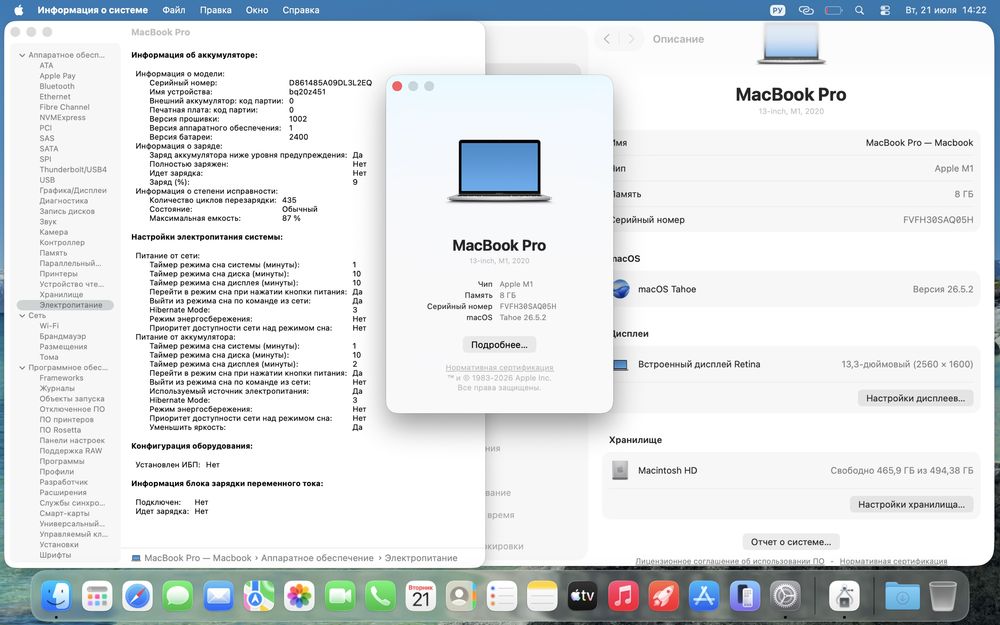This screenshot has height=625, width=1000.
Task: Click battery serial D861485A09DL3L2EQ
Action: [330, 83]
